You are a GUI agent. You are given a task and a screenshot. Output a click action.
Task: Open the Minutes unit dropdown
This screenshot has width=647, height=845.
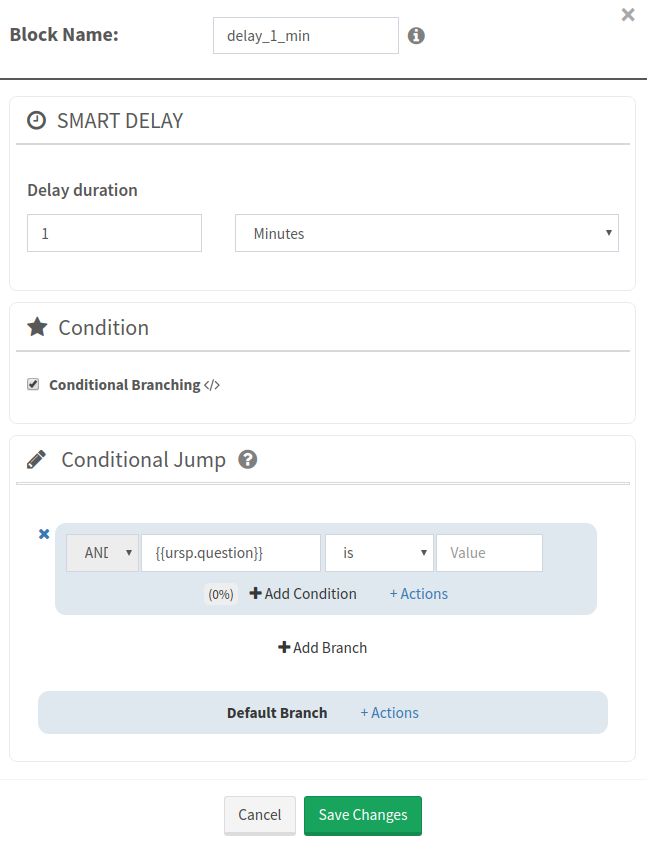tap(426, 233)
